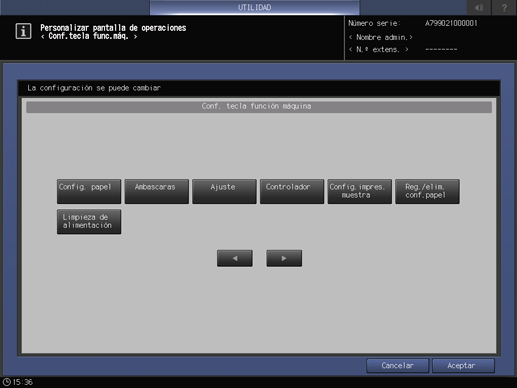Click the 15:36 time display
Image resolution: width=517 pixels, height=388 pixels.
tap(23, 382)
